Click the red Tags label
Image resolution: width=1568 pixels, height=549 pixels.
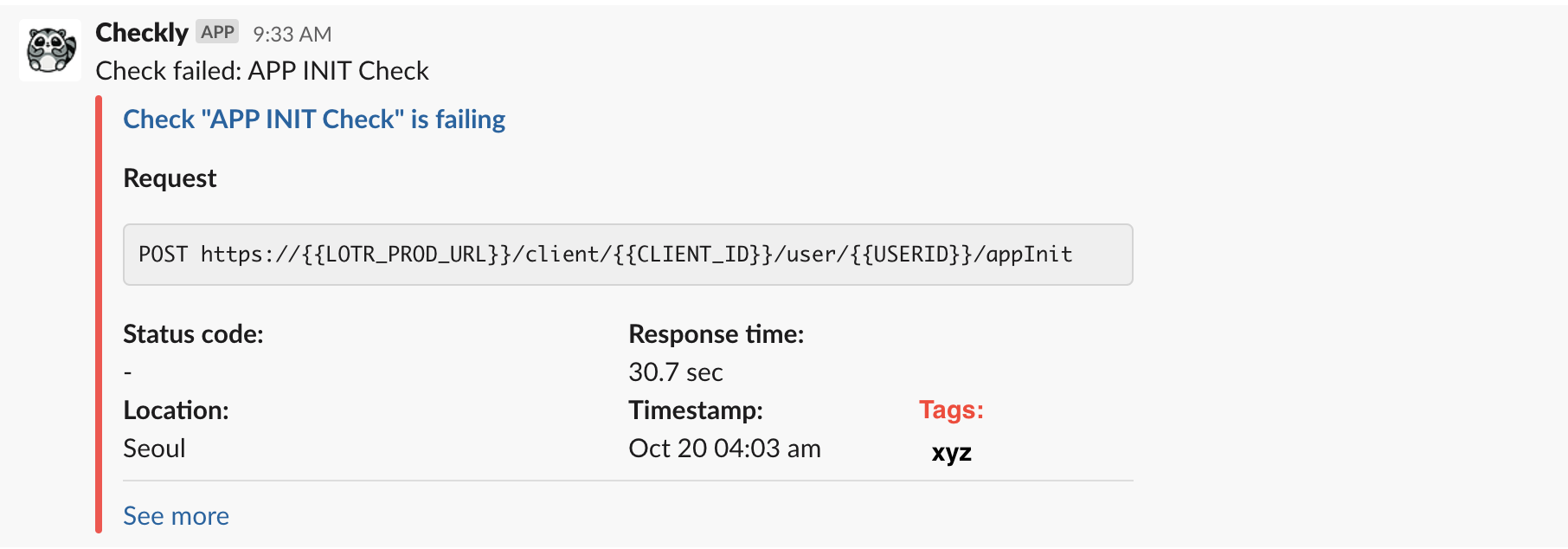coord(951,410)
